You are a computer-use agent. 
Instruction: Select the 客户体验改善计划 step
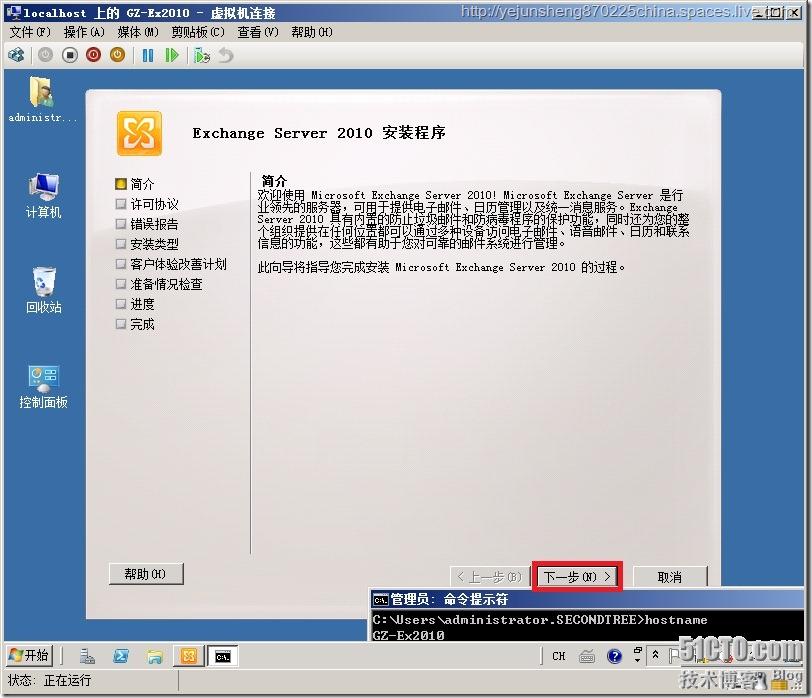click(171, 264)
